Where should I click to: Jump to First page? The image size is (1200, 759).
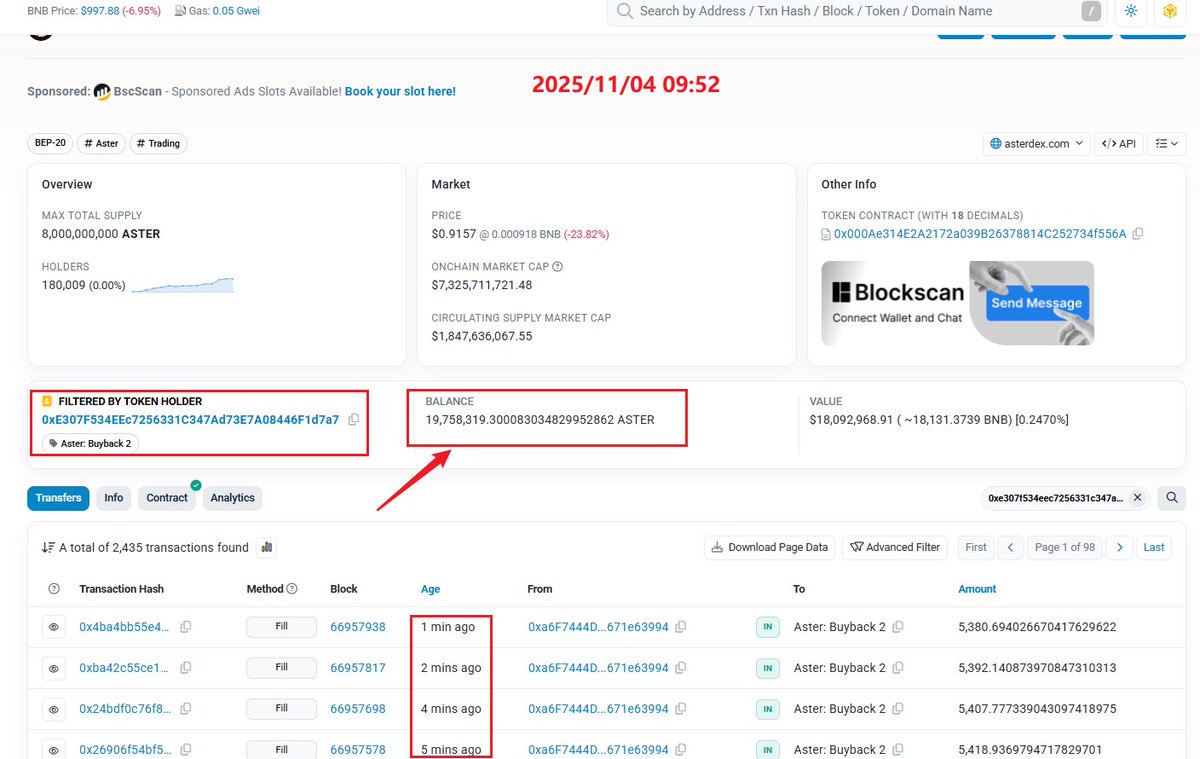tap(976, 547)
